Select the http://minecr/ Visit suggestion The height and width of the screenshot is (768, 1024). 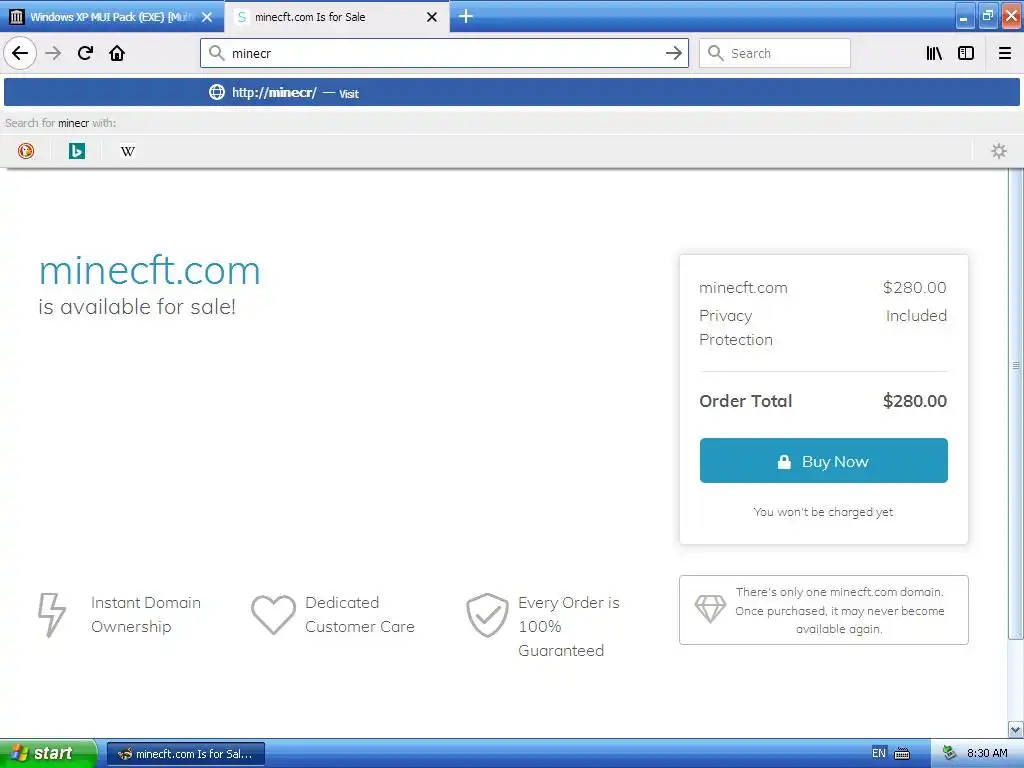point(512,92)
